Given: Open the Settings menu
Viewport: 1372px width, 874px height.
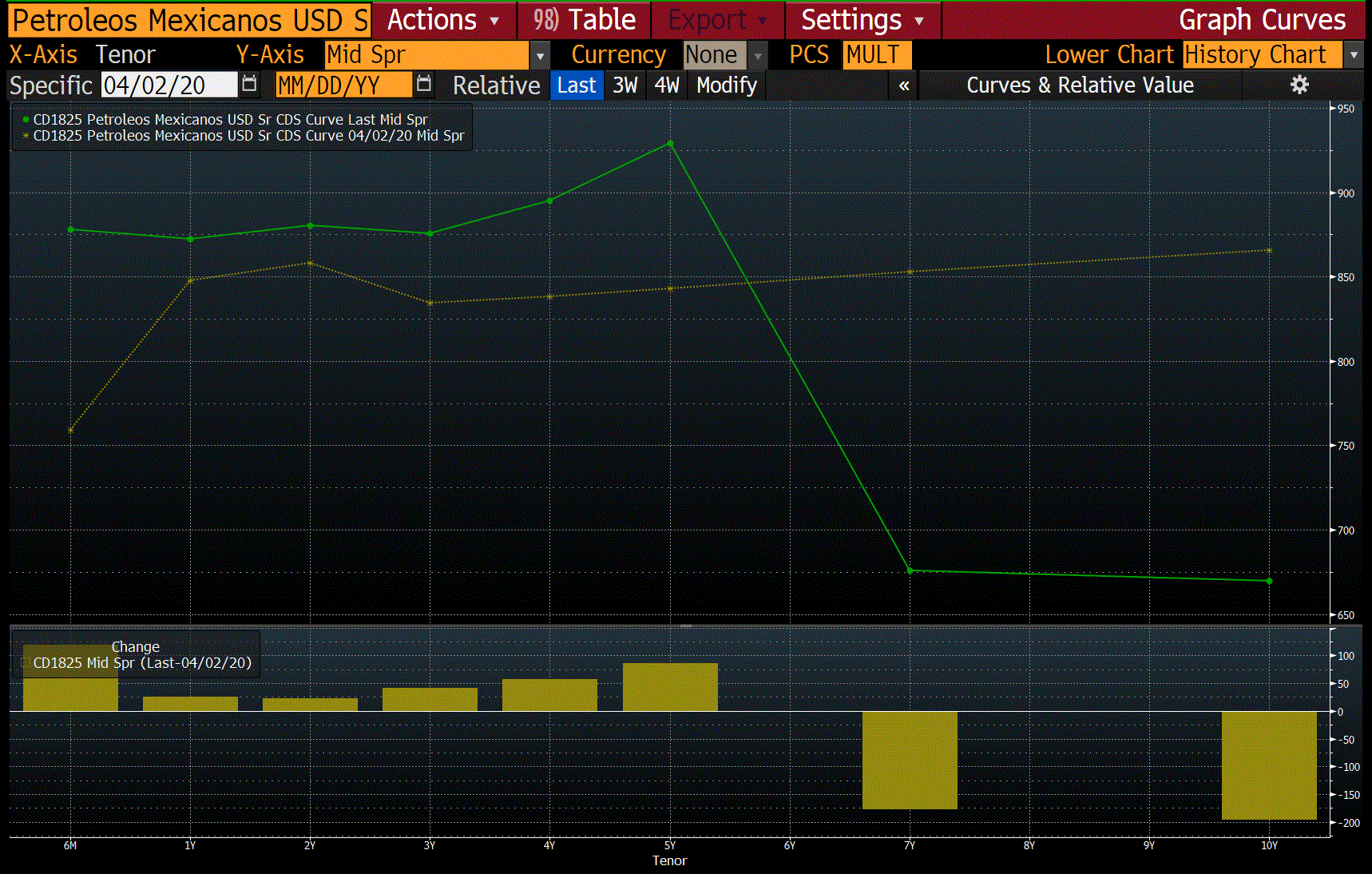Looking at the screenshot, I should point(862,20).
